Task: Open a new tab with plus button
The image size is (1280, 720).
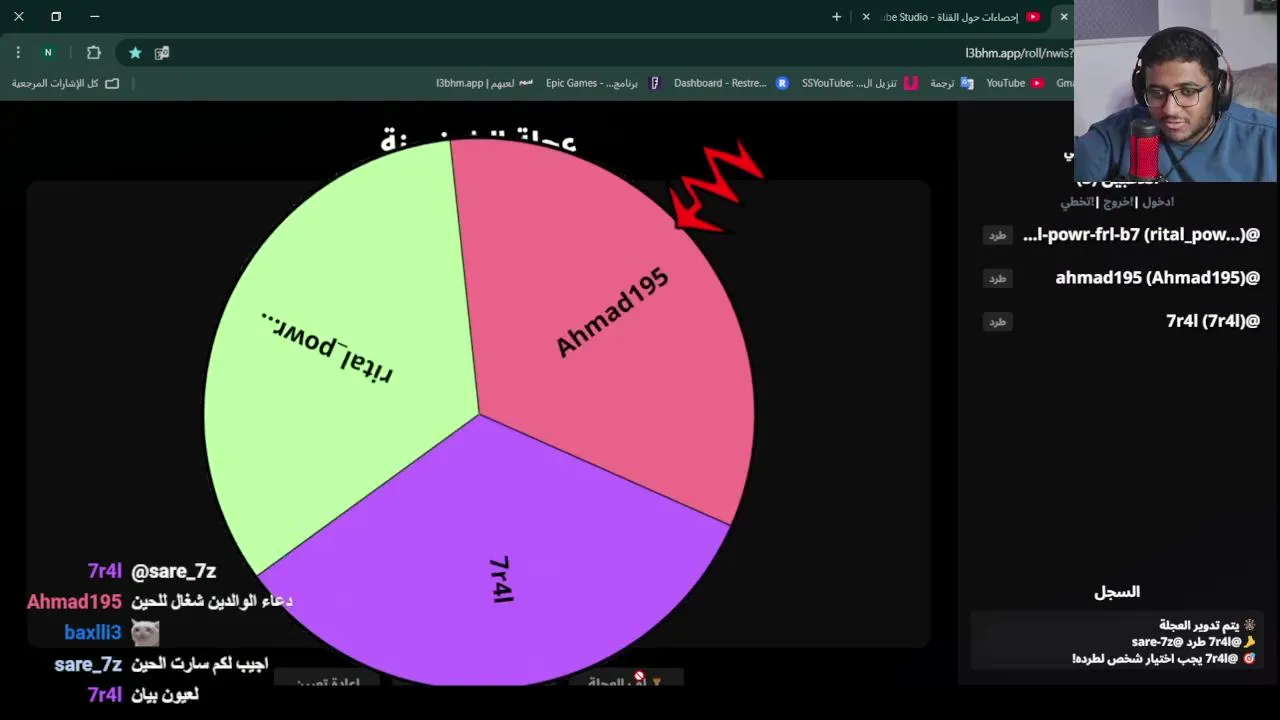Action: point(837,17)
